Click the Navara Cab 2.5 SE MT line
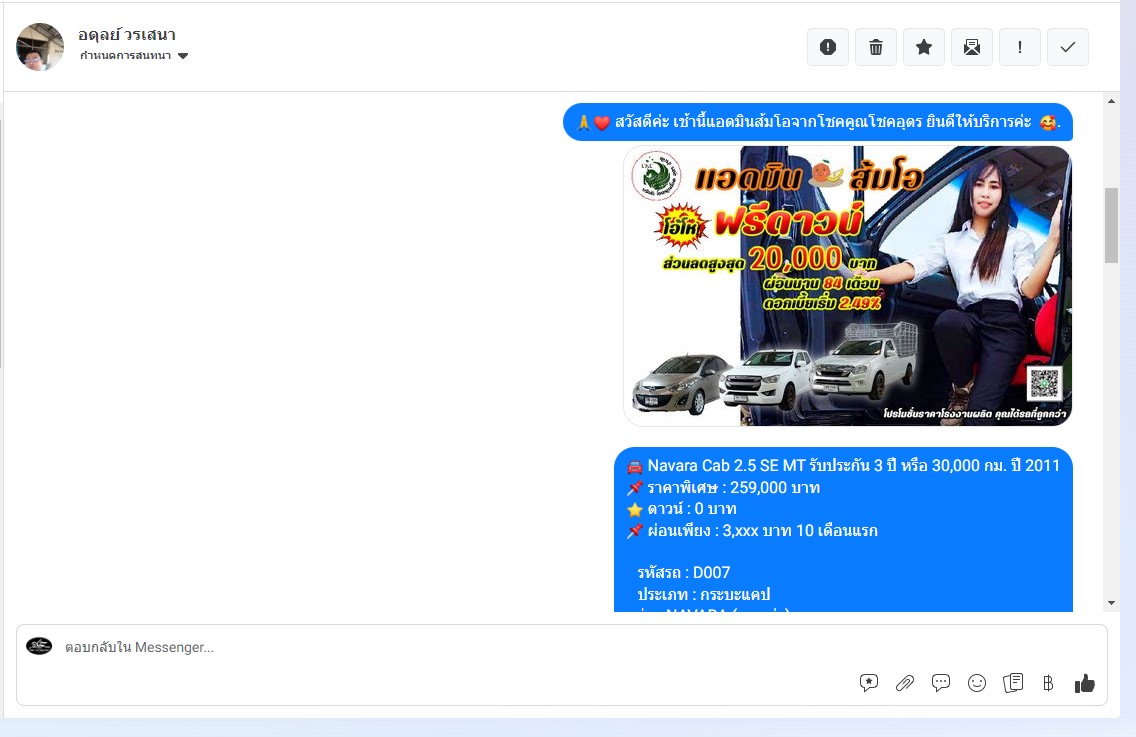Image resolution: width=1136 pixels, height=737 pixels. tap(844, 465)
